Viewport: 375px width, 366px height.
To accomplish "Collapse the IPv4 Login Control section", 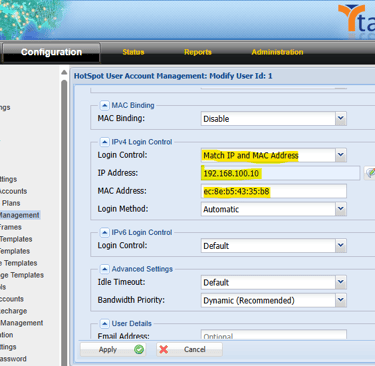I will point(104,142).
